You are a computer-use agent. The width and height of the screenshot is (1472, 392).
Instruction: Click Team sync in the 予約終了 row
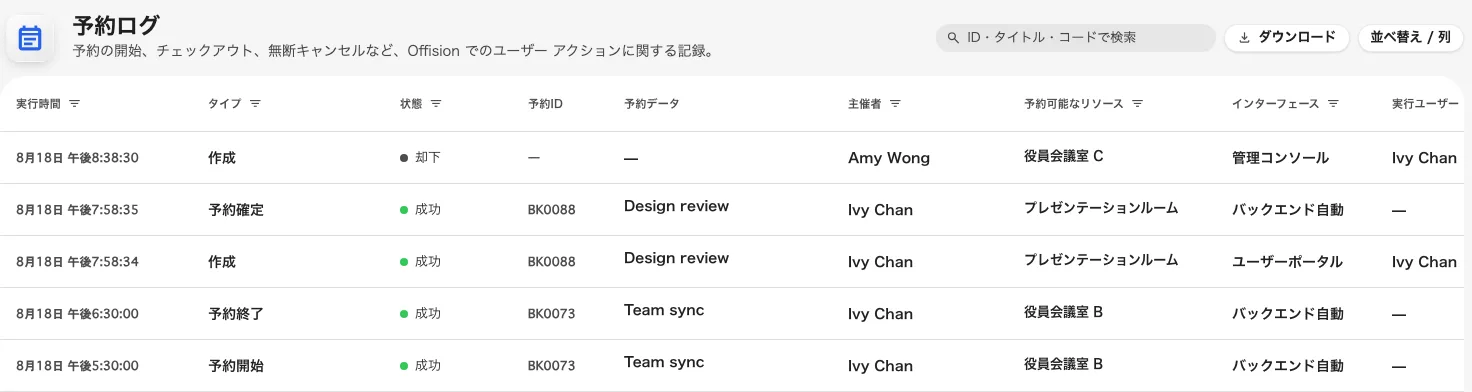coord(664,310)
